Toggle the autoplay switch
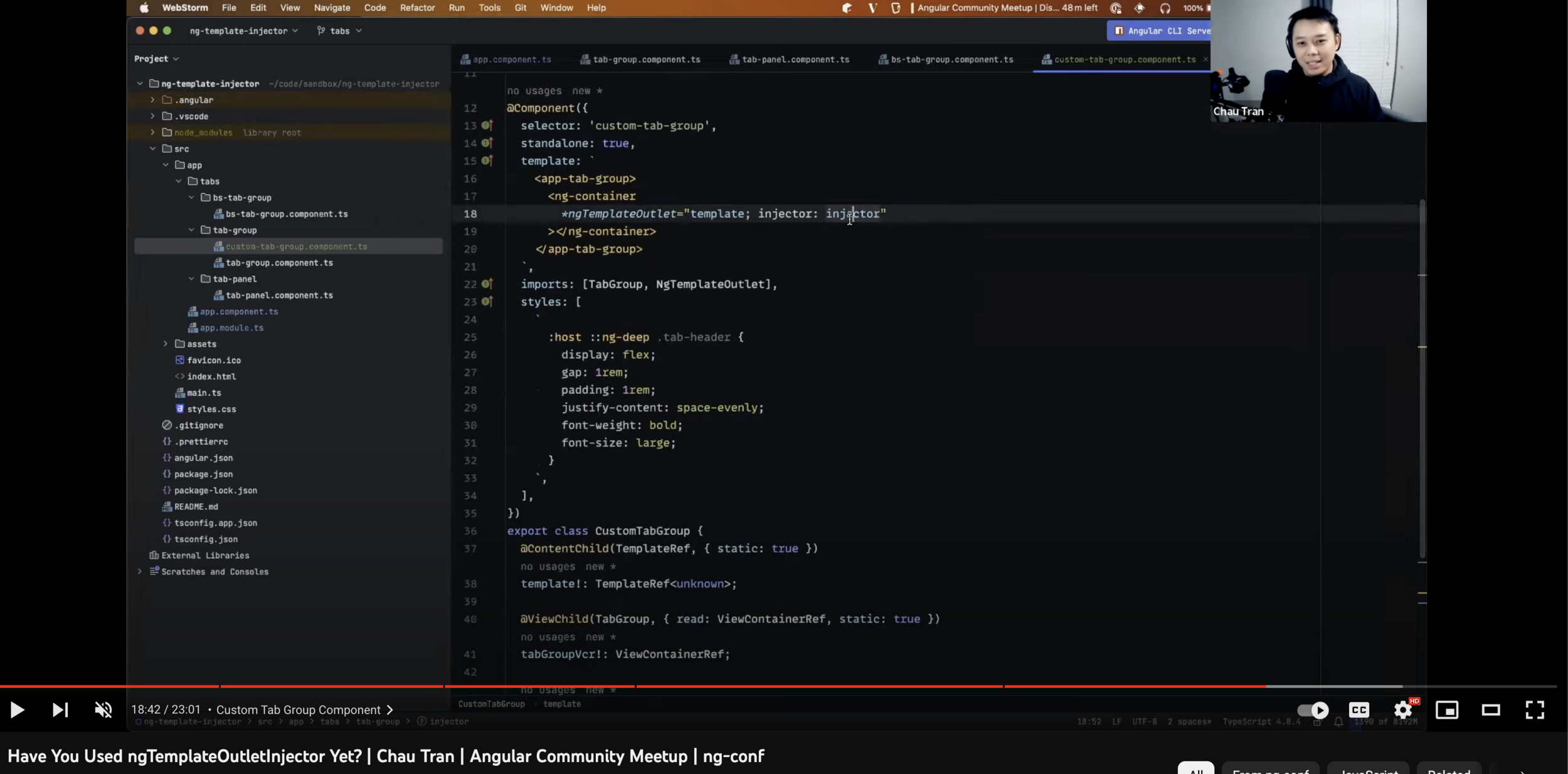 pyautogui.click(x=1313, y=710)
